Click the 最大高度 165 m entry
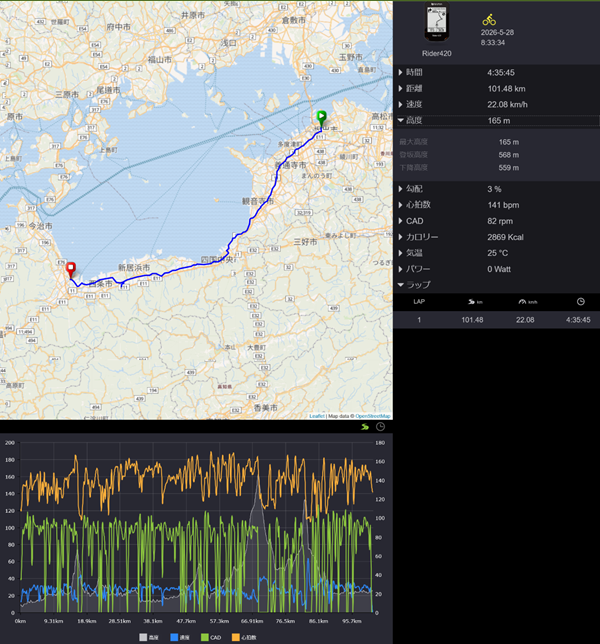Viewport: 600px width, 644px height. pyautogui.click(x=497, y=142)
